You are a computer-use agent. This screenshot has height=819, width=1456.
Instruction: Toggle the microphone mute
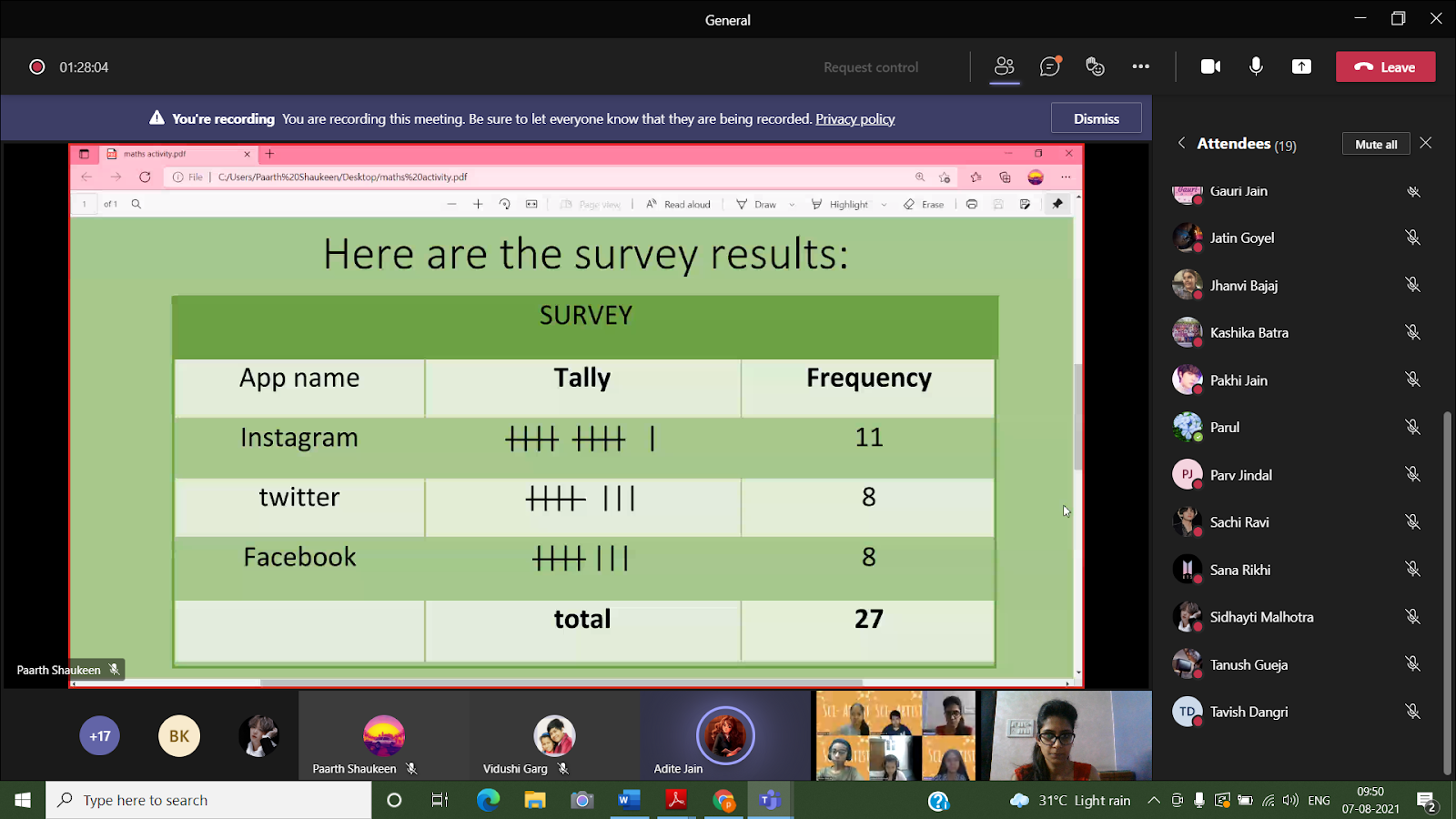coord(1256,66)
